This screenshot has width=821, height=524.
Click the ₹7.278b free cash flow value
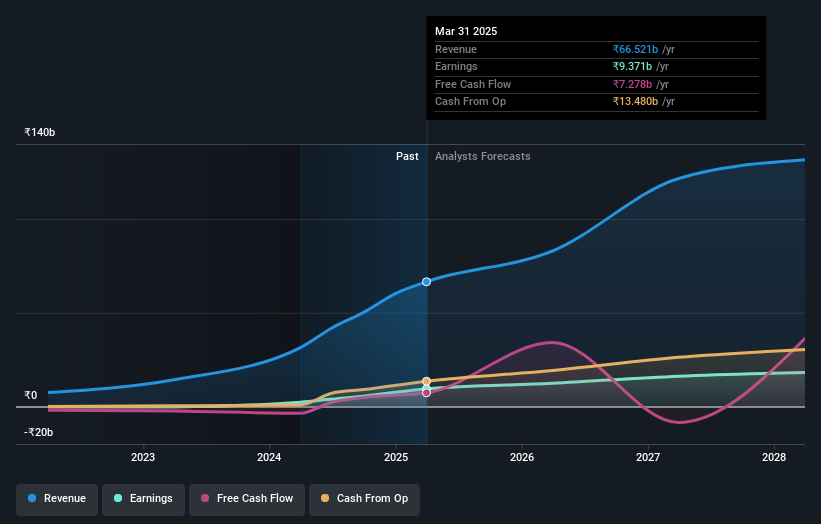(x=632, y=84)
